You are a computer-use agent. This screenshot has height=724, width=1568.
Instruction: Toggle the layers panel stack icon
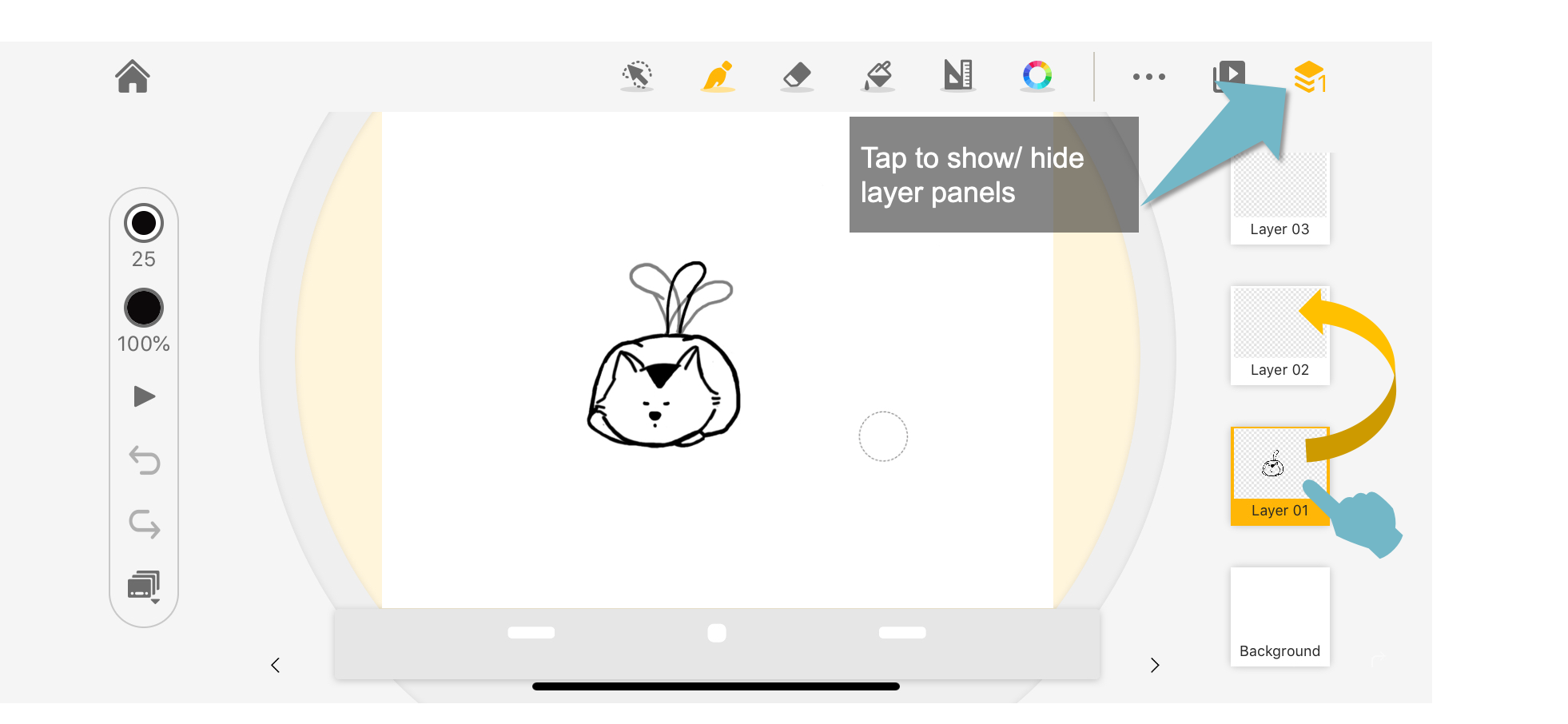point(1310,77)
